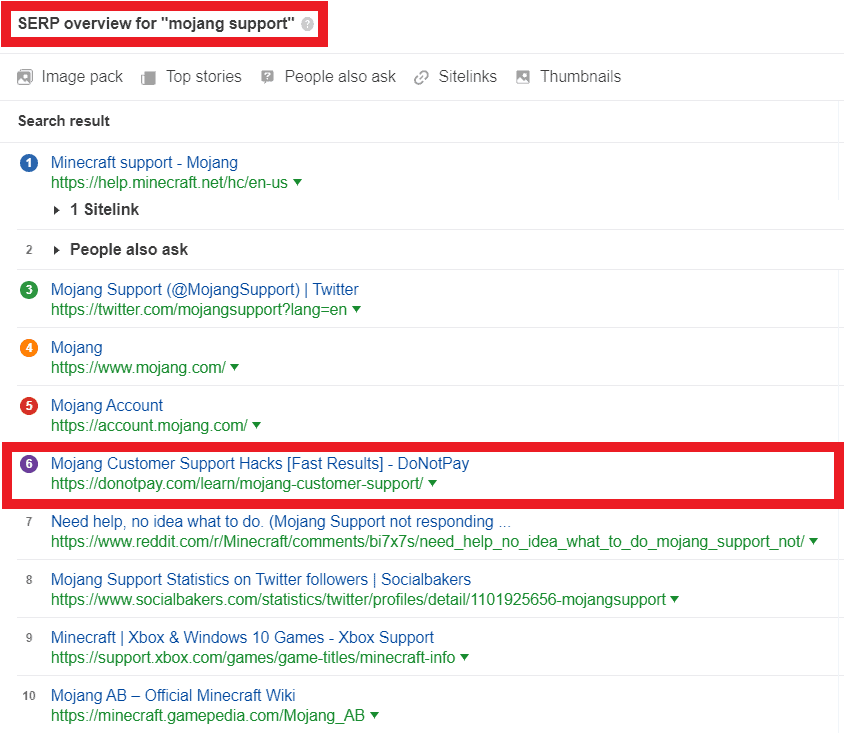844x747 pixels.
Task: Click the https://www.mojang.com/ URL
Action: coord(138,368)
